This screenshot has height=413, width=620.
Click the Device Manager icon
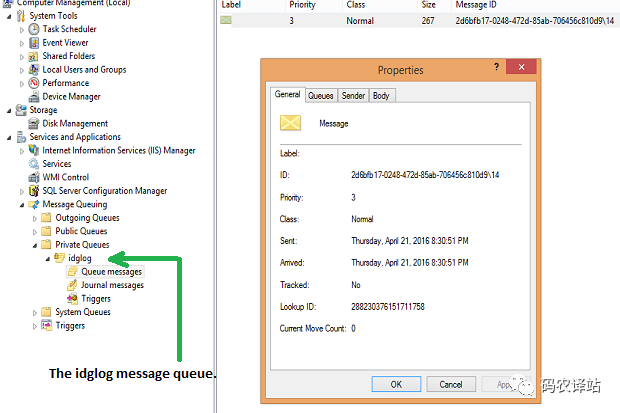[34, 97]
